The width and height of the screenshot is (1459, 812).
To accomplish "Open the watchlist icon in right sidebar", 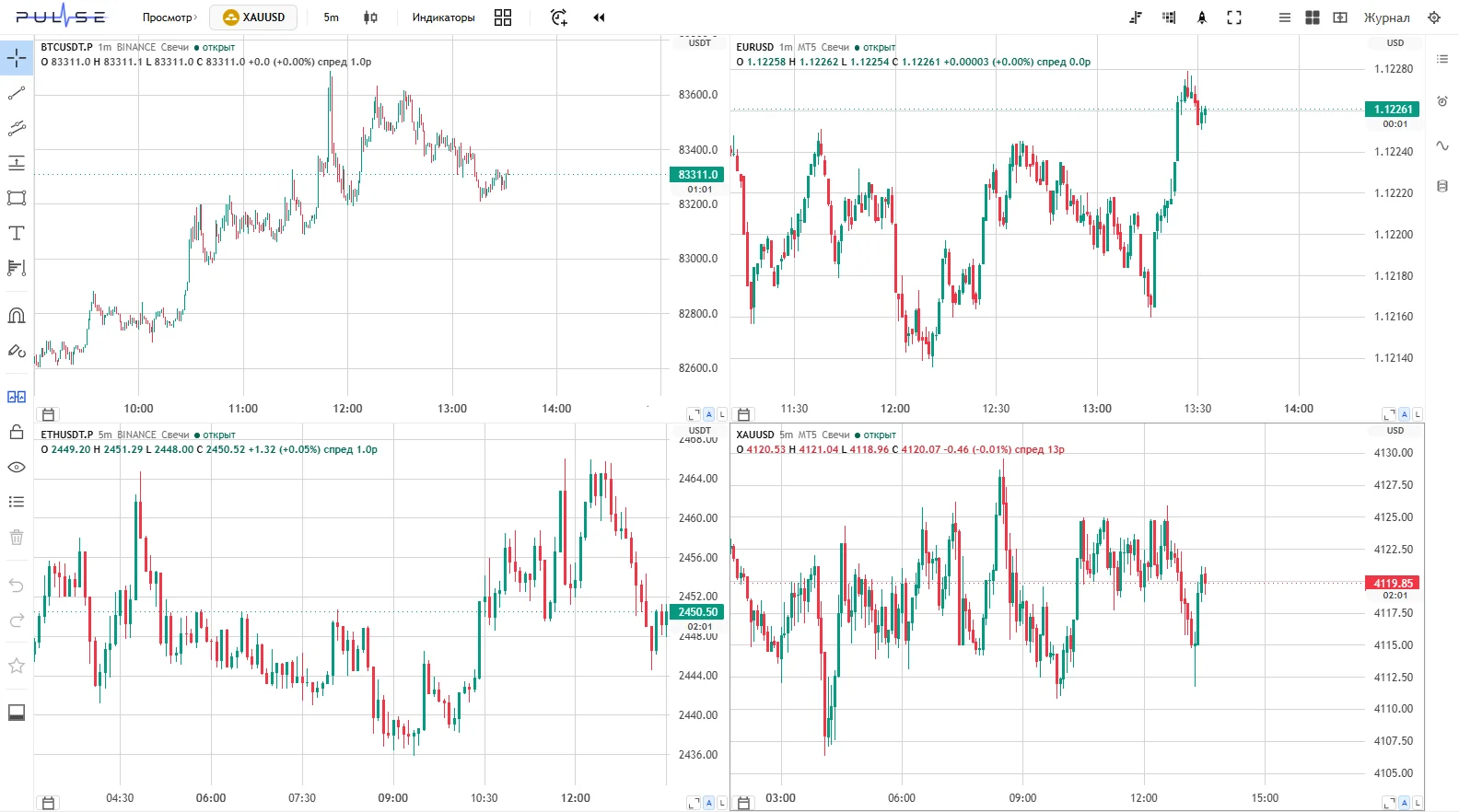I will click(1442, 59).
